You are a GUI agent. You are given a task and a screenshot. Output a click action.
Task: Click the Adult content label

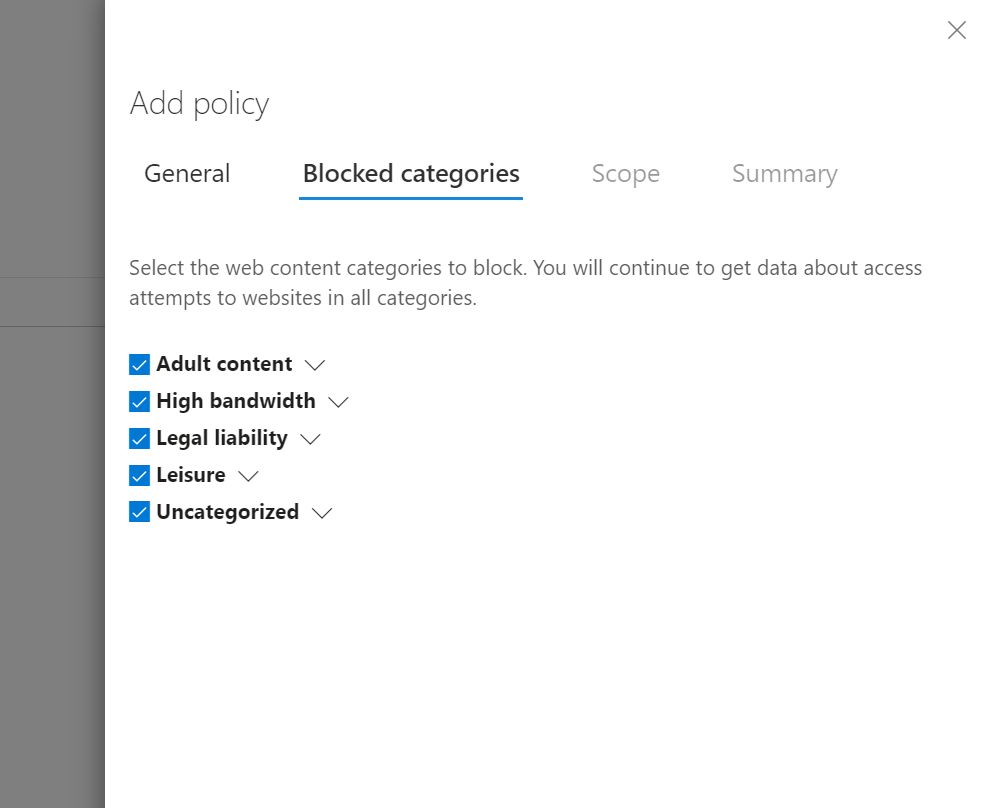click(x=224, y=364)
